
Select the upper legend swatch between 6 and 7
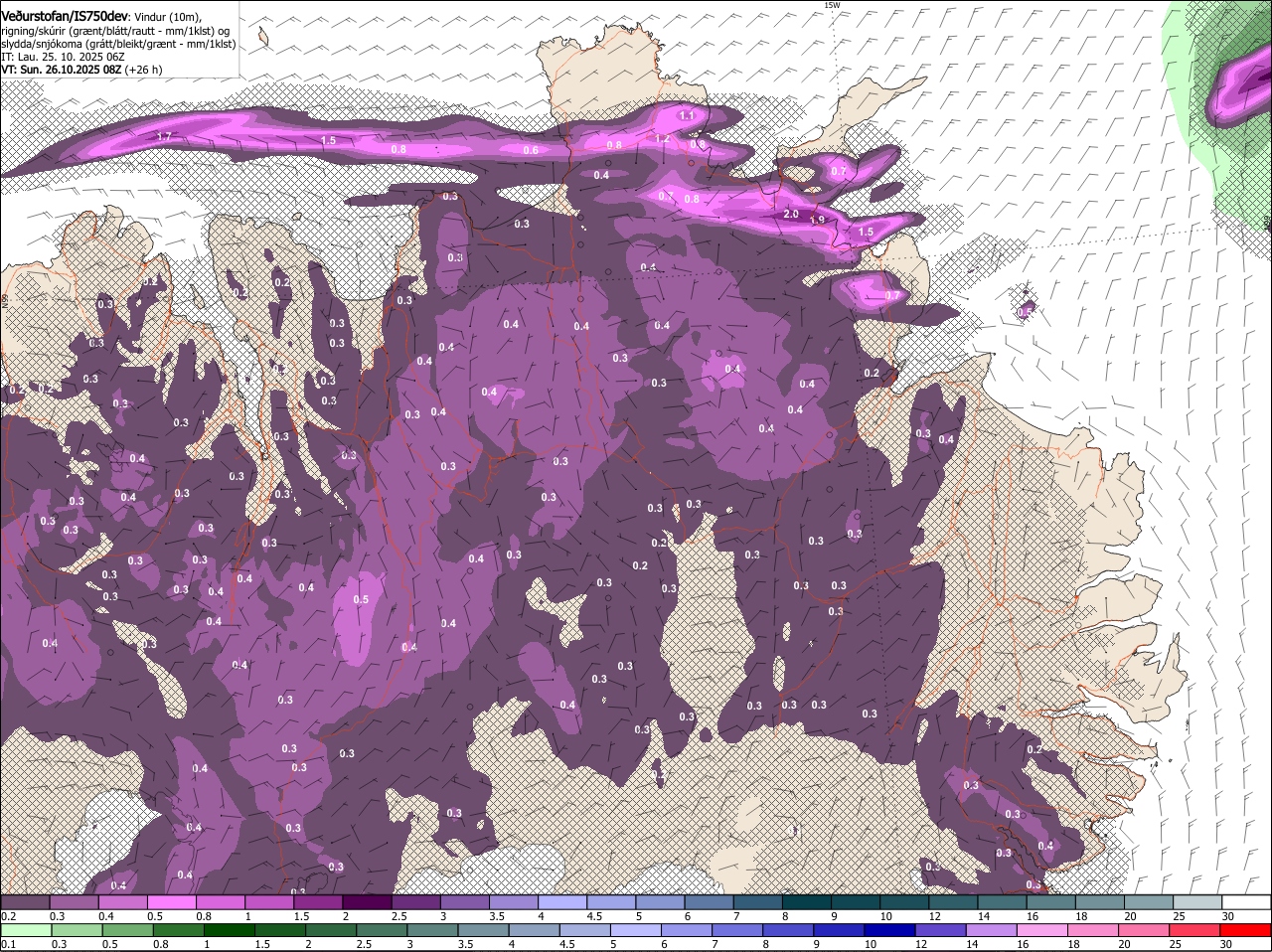708,901
